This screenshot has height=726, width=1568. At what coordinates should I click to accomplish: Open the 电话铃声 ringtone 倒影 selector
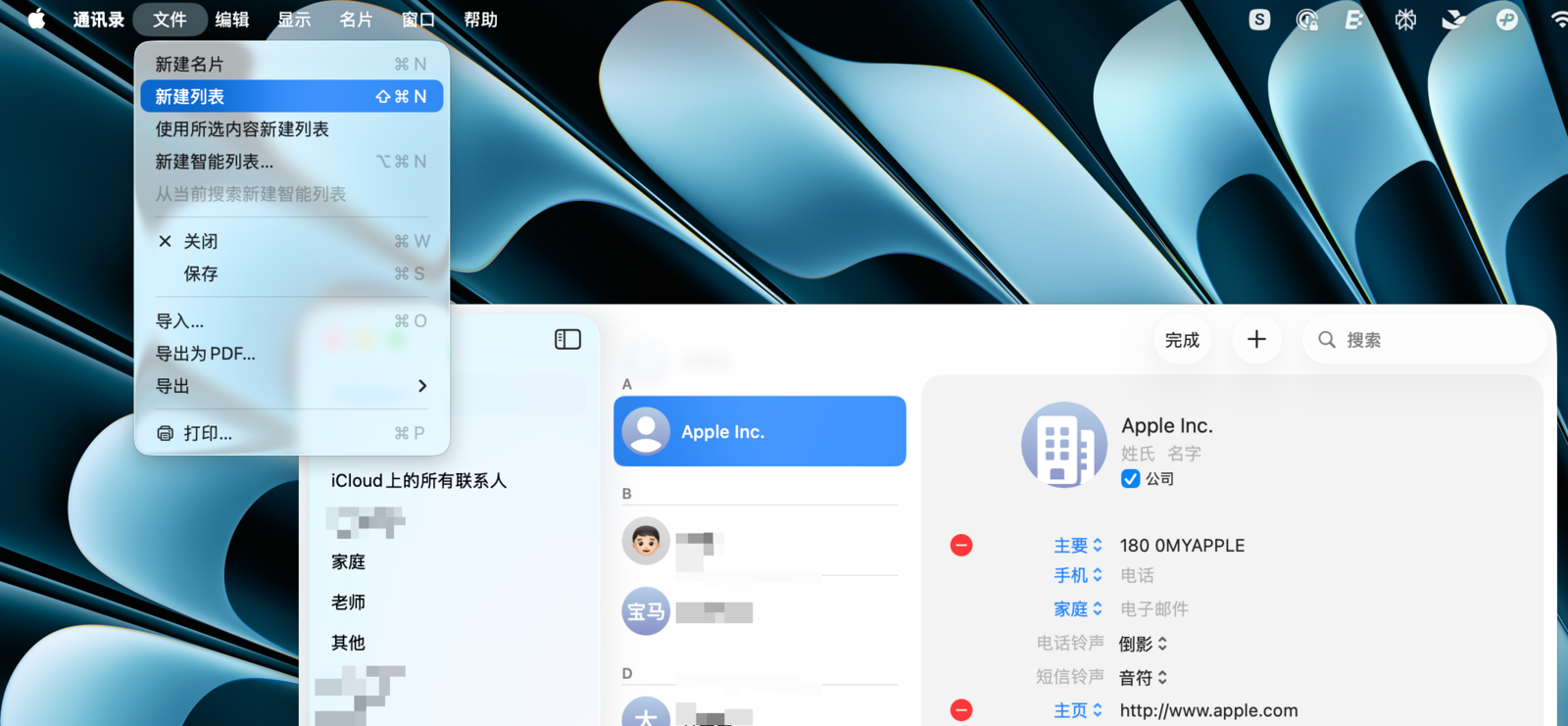click(1144, 644)
